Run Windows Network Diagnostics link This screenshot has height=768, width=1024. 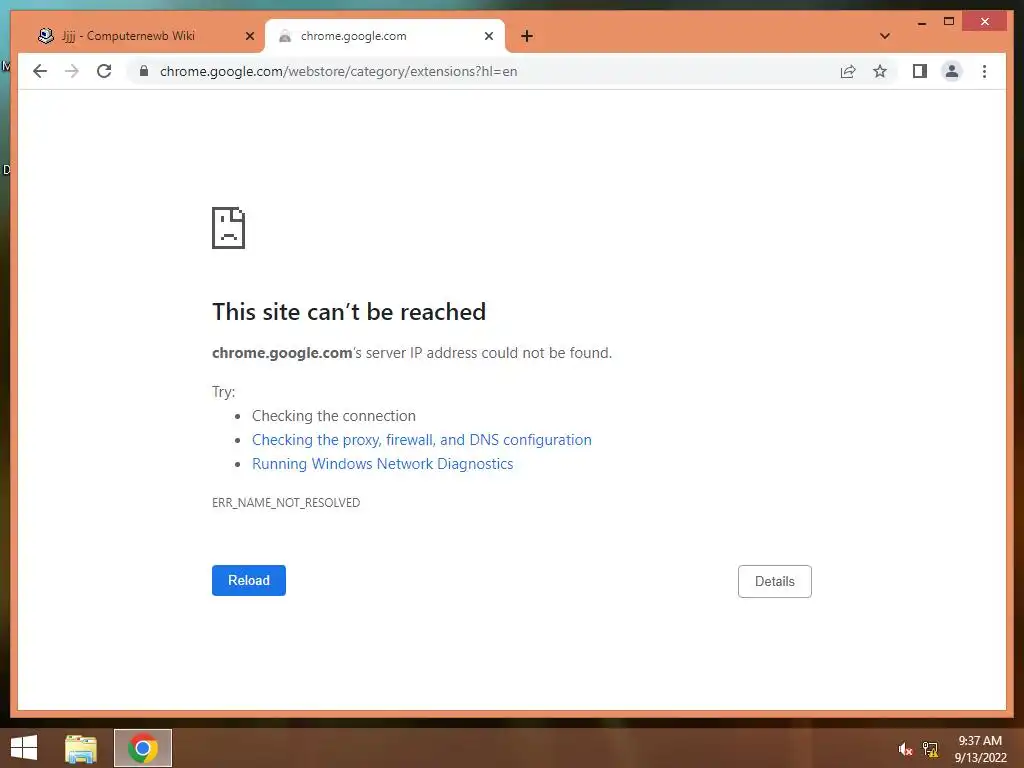[383, 464]
